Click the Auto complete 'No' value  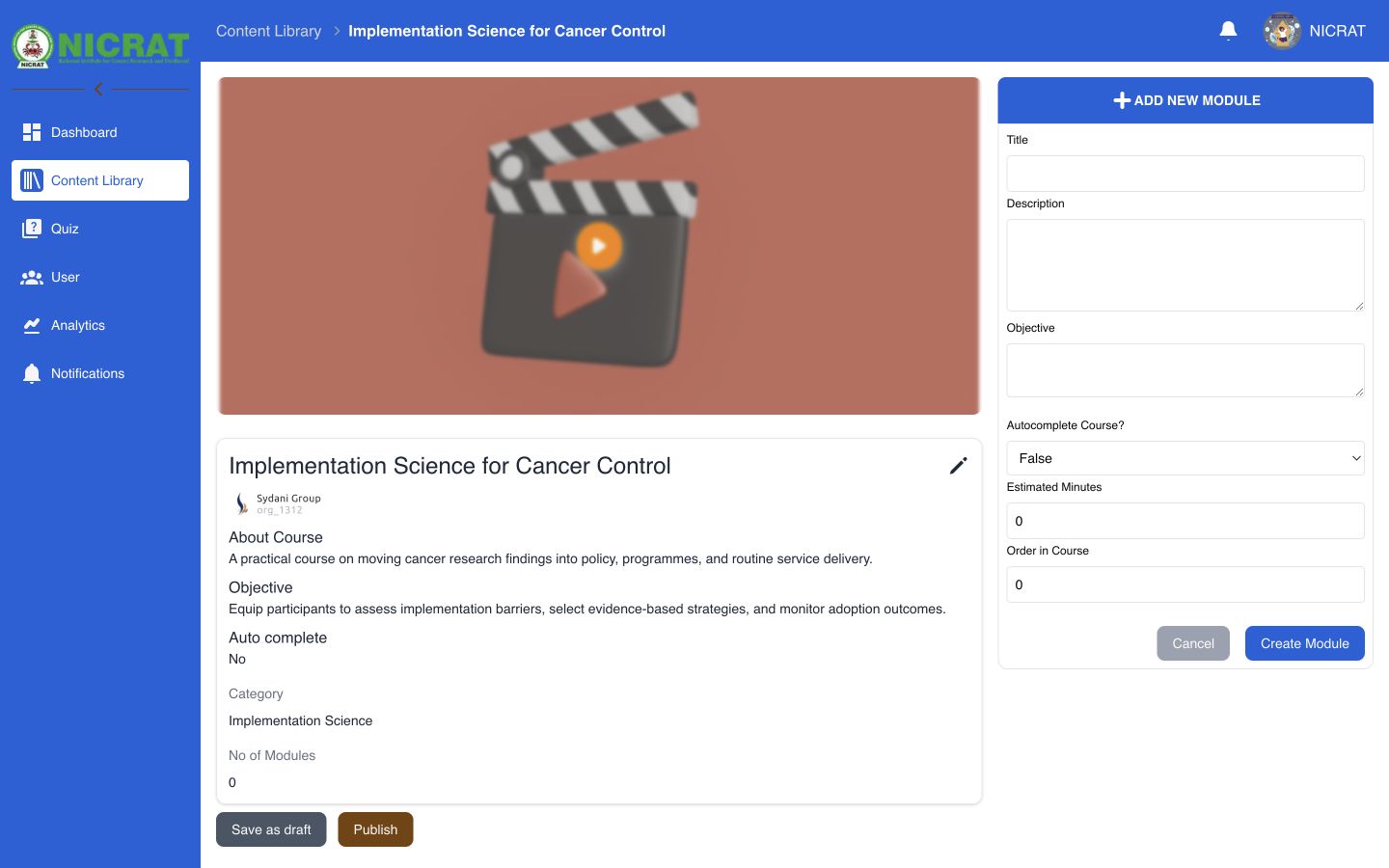237,659
